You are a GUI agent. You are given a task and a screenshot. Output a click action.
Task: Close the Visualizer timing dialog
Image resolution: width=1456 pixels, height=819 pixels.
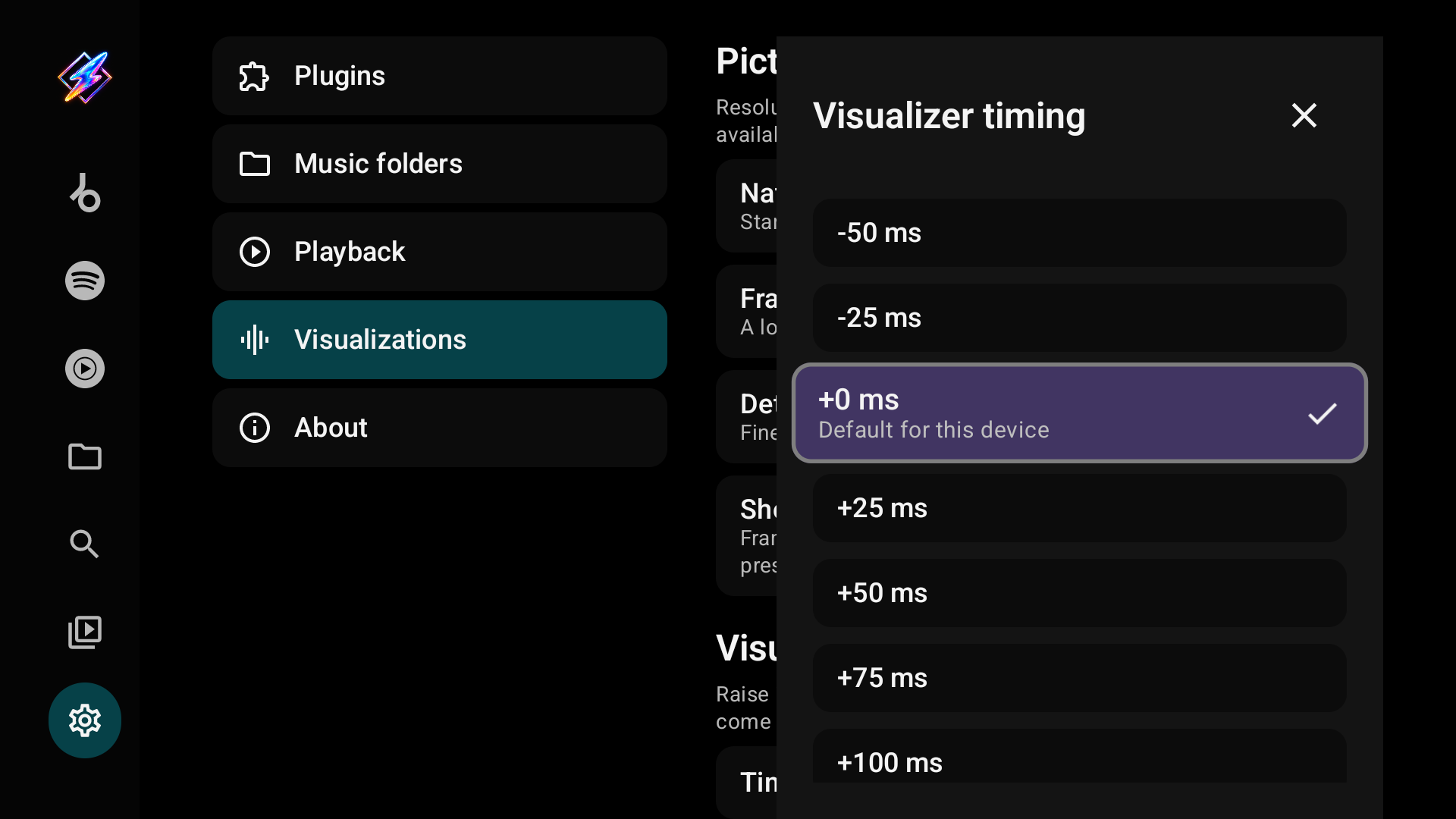click(x=1304, y=115)
